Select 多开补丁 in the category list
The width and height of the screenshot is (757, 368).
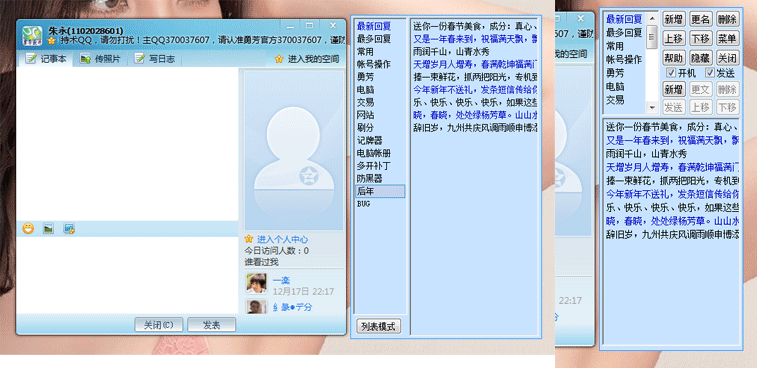374,166
